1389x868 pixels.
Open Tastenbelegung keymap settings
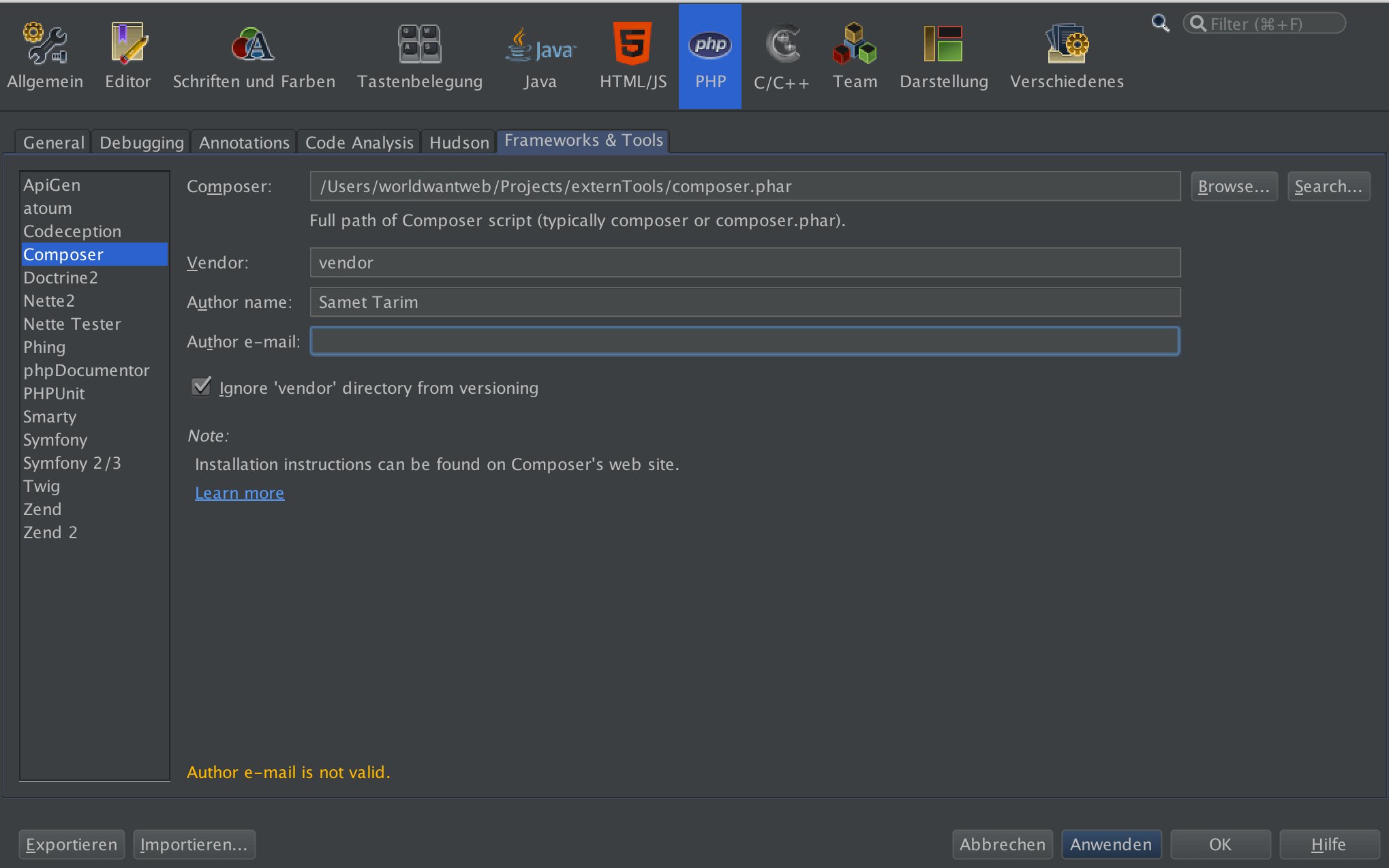(x=419, y=56)
